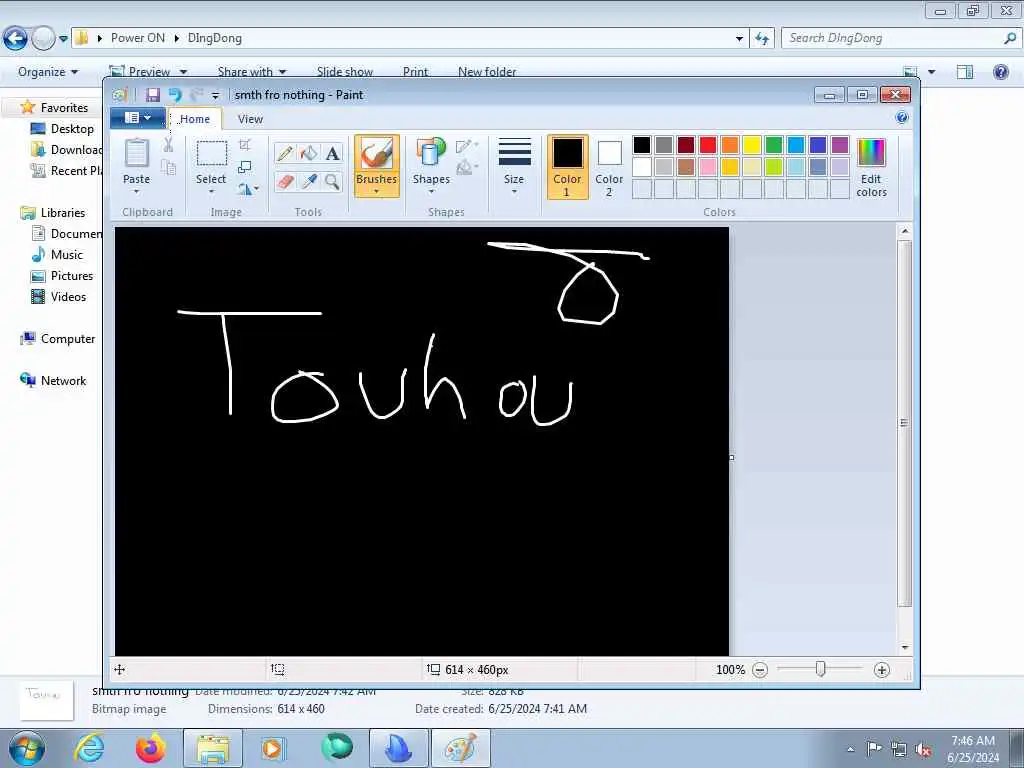Viewport: 1024px width, 768px height.
Task: Expand the Brushes dropdown arrow
Action: pos(377,192)
